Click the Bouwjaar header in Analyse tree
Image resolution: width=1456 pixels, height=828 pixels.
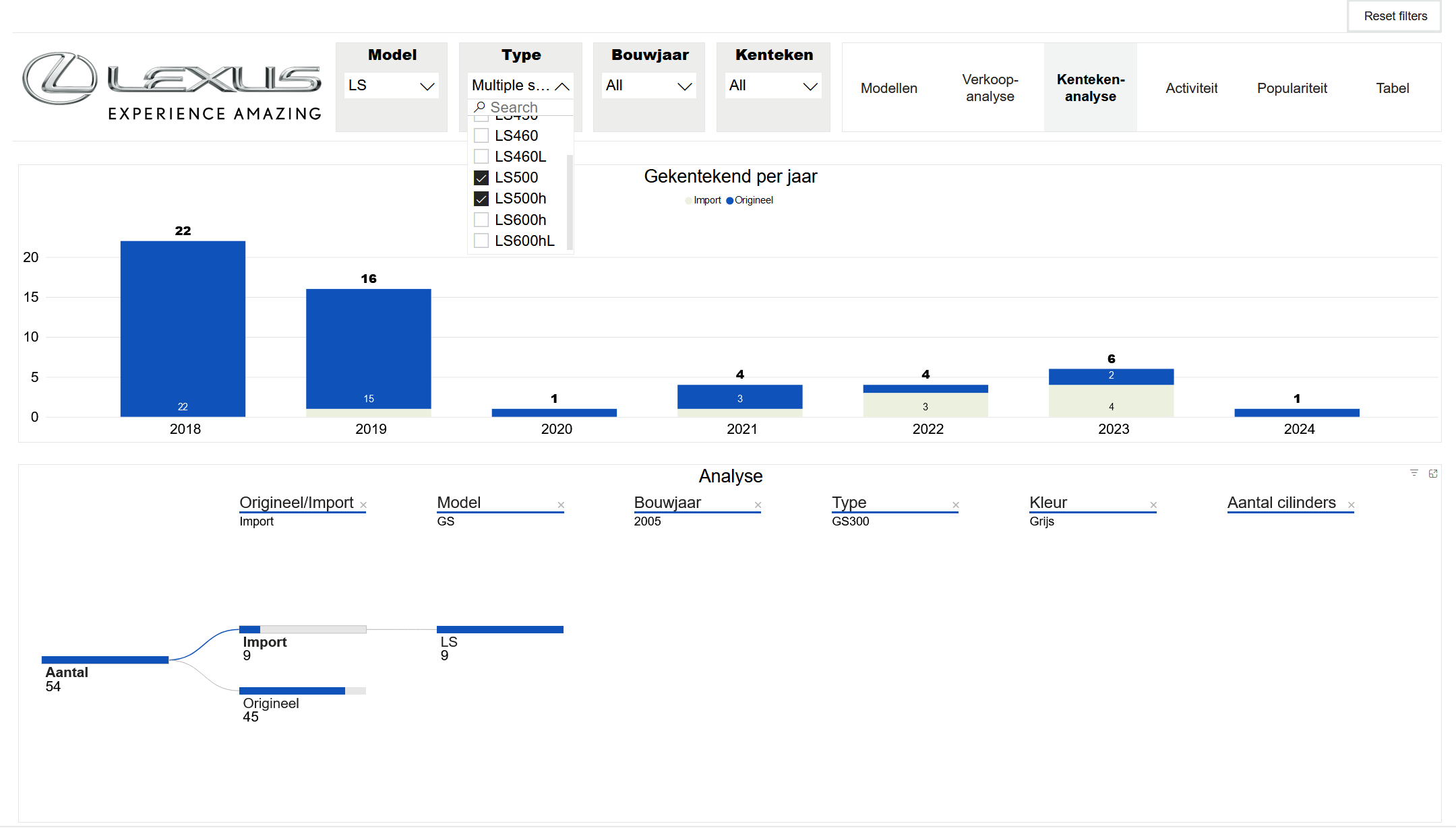coord(667,503)
